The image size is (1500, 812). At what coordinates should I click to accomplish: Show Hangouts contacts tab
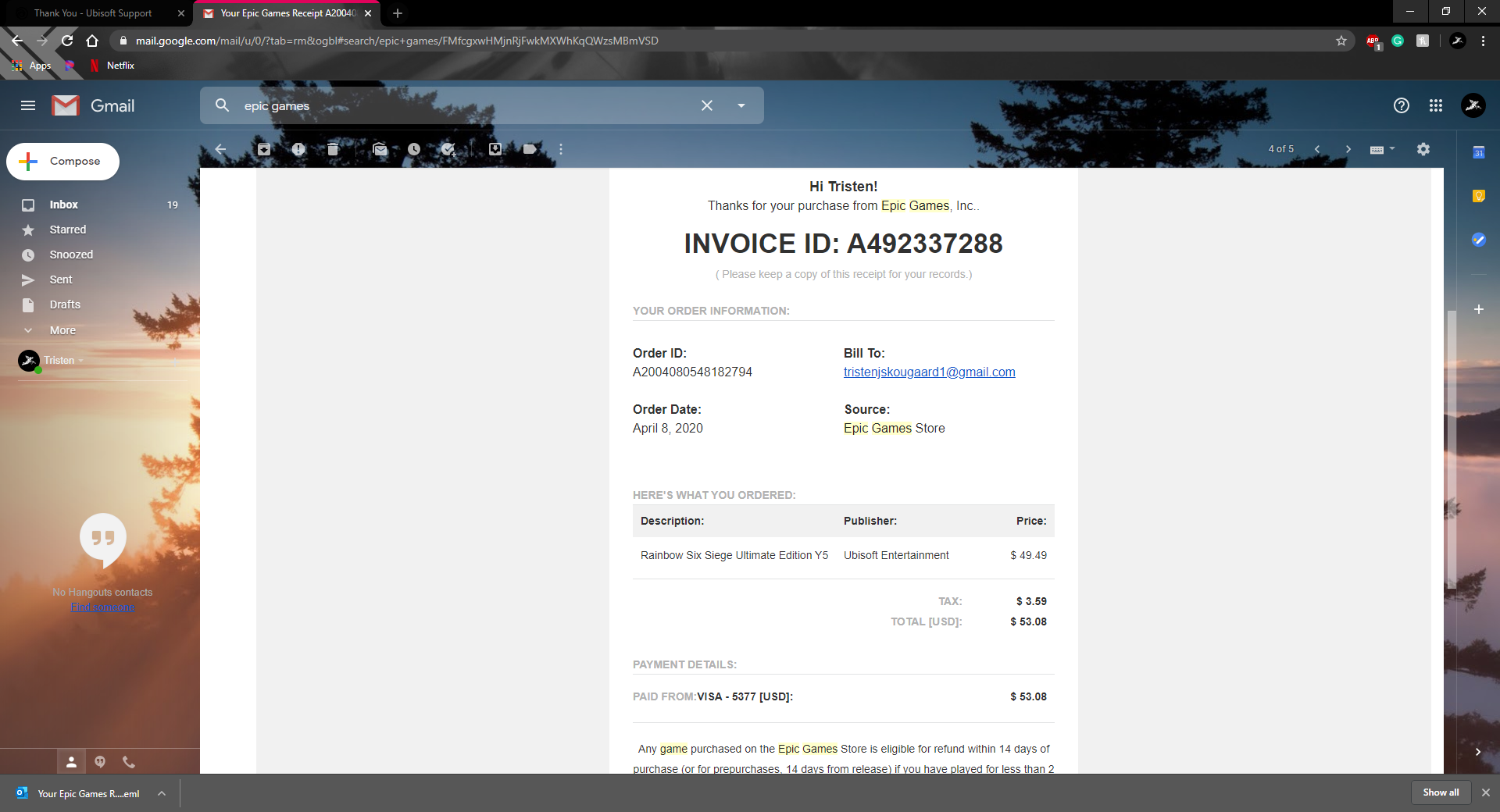tap(71, 762)
